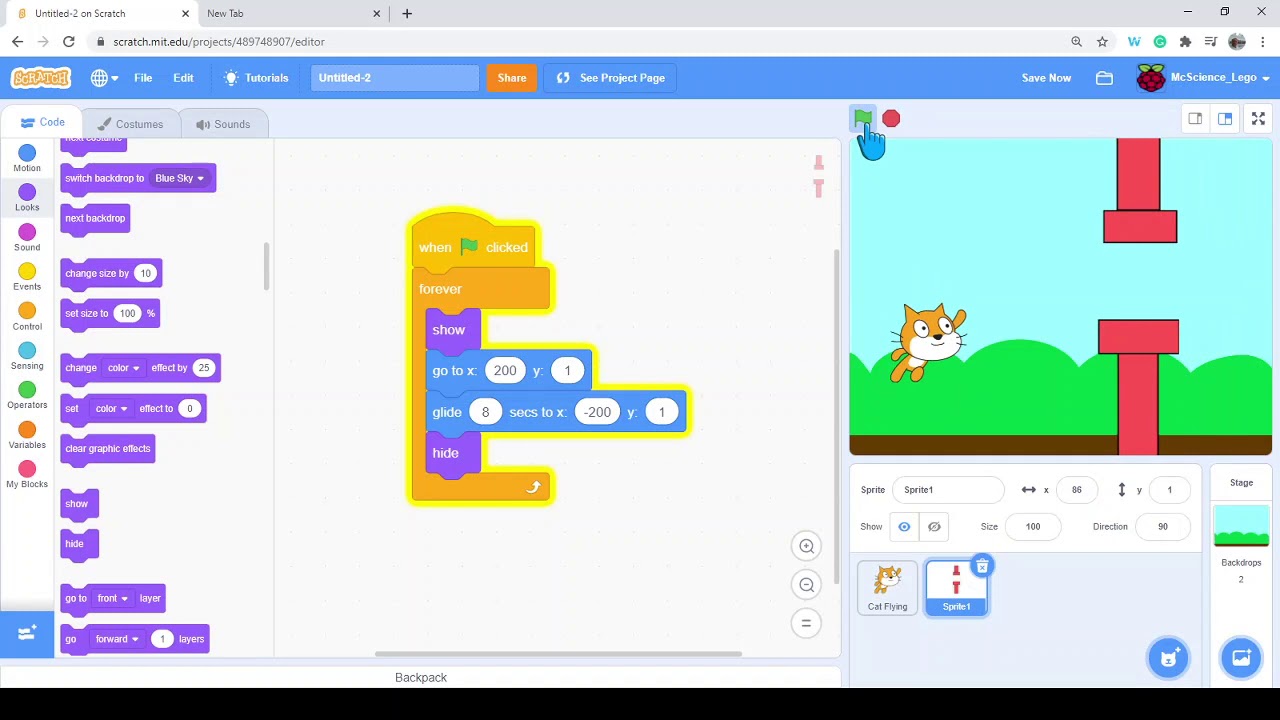Image resolution: width=1280 pixels, height=720 pixels.
Task: Hide sprite using crossed eye icon
Action: pyautogui.click(x=934, y=527)
